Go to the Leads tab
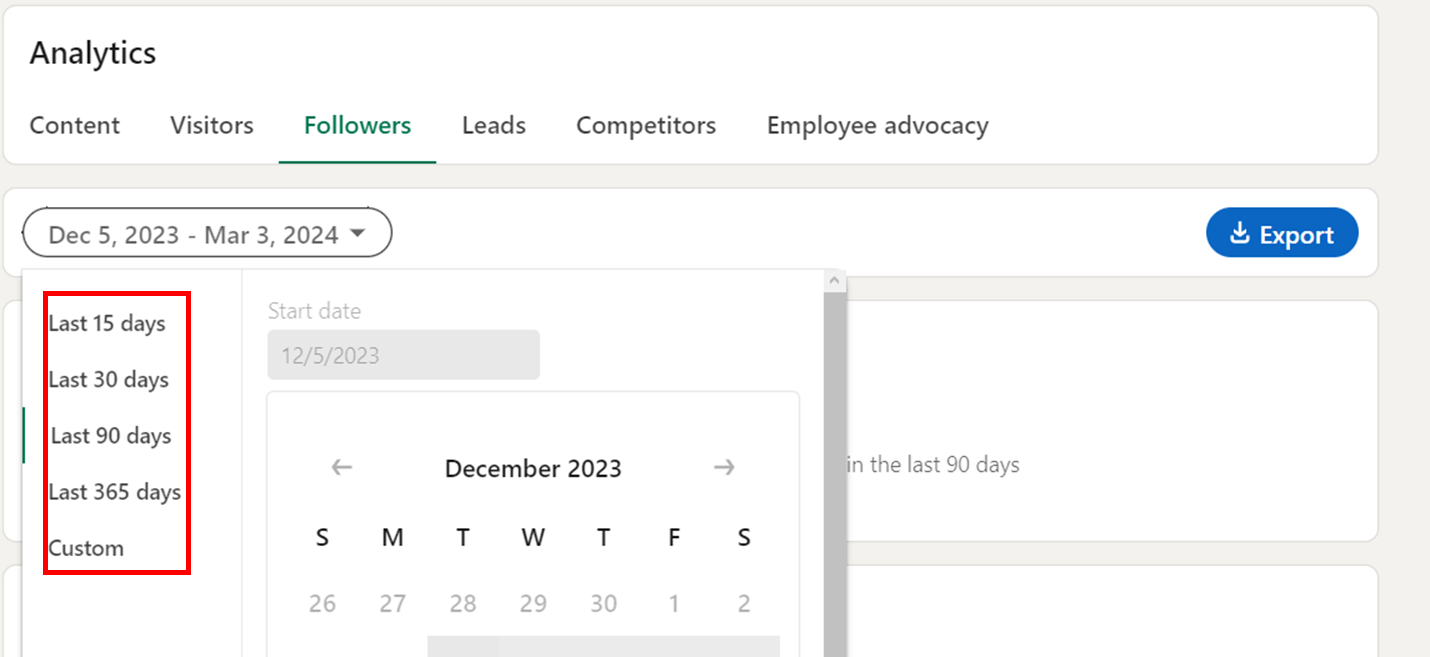 coord(493,125)
